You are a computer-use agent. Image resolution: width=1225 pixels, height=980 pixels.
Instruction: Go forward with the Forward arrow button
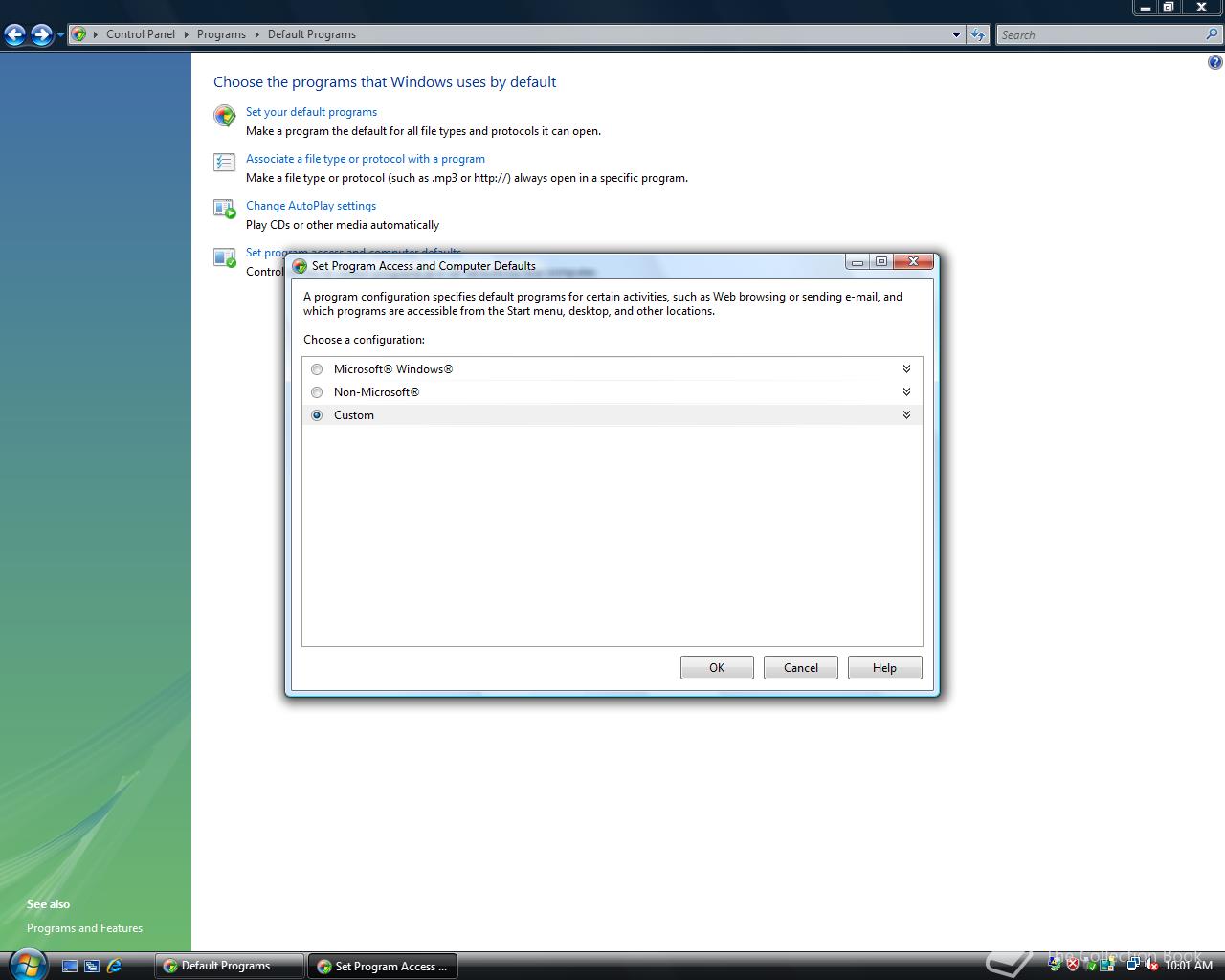41,35
